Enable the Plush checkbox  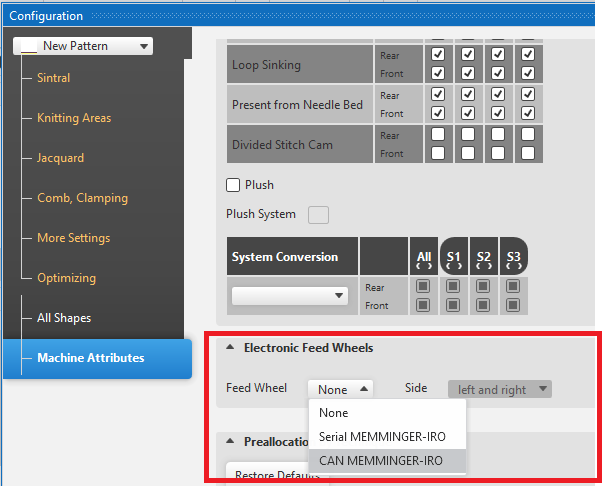(x=234, y=185)
